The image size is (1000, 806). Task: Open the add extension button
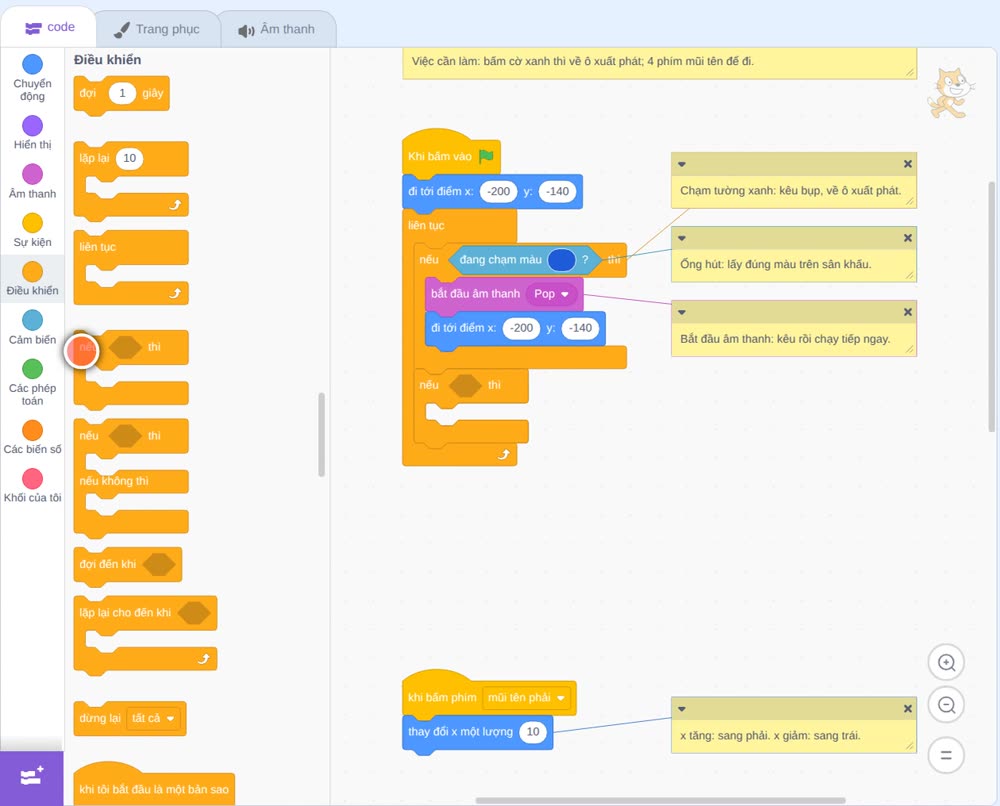point(32,777)
